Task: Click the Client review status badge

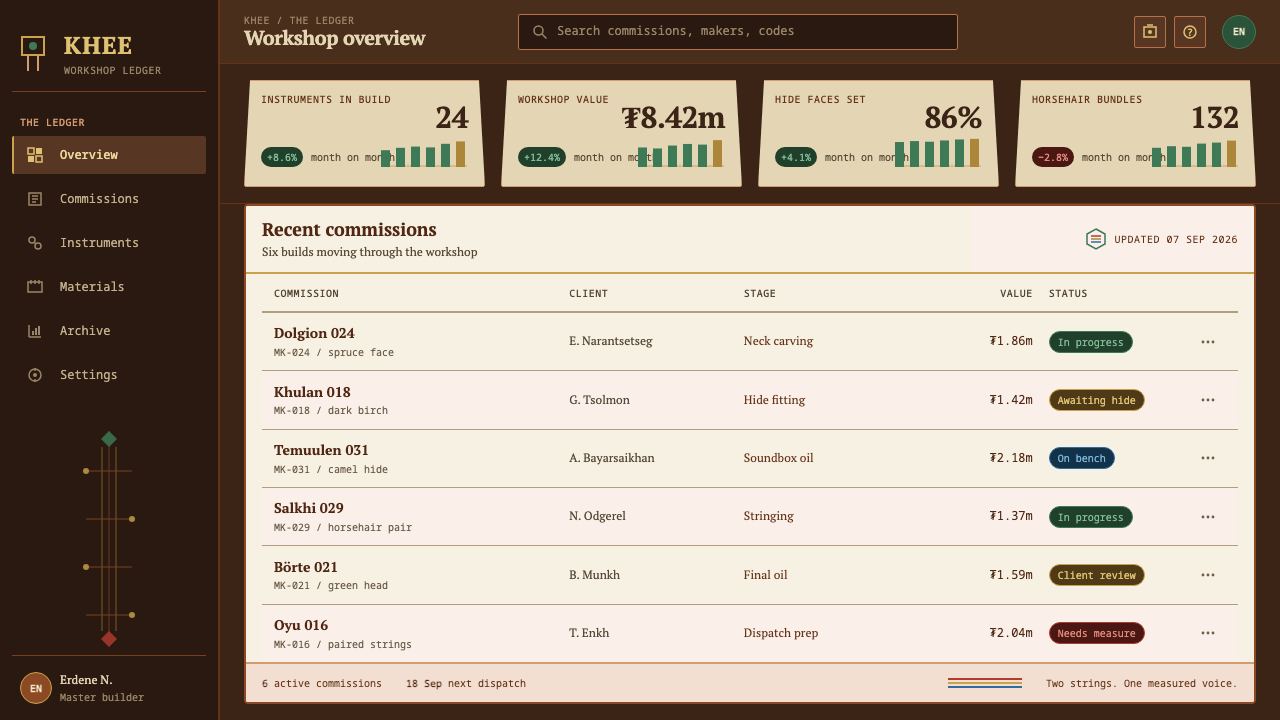Action: [x=1097, y=575]
